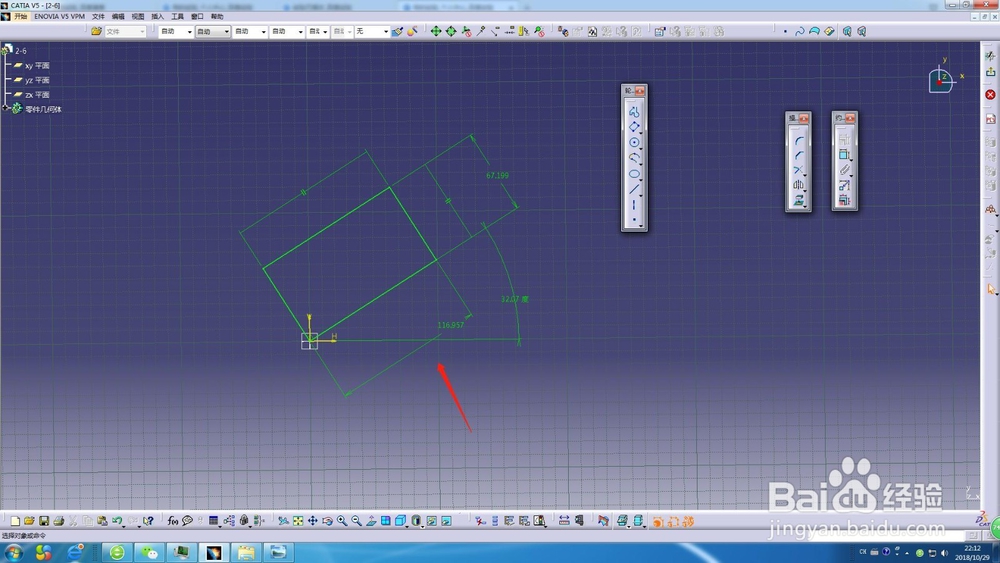1000x563 pixels.
Task: Click the red-circle exit icon in right toolbar
Action: 990,95
